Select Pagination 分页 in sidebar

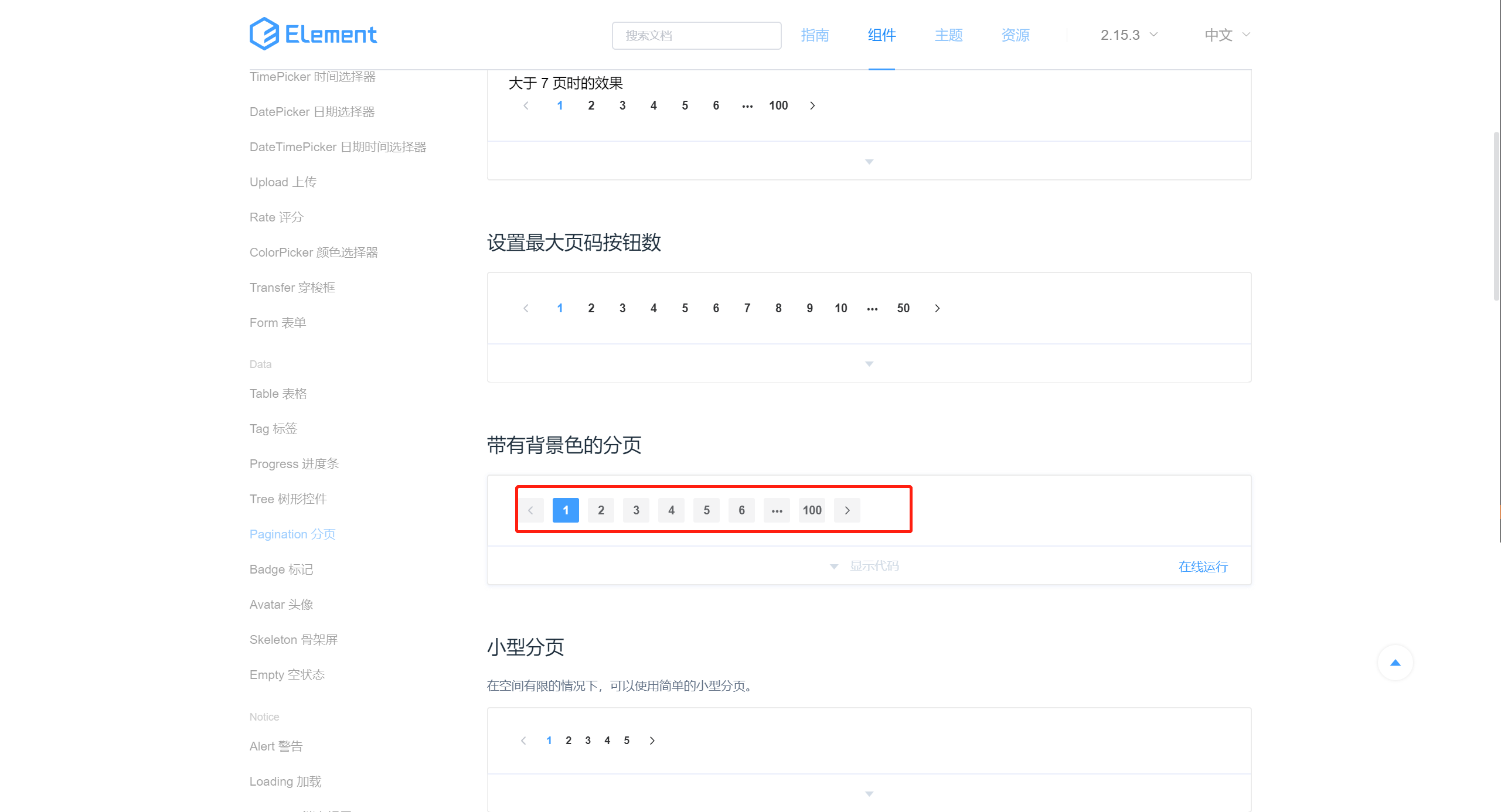(x=292, y=534)
